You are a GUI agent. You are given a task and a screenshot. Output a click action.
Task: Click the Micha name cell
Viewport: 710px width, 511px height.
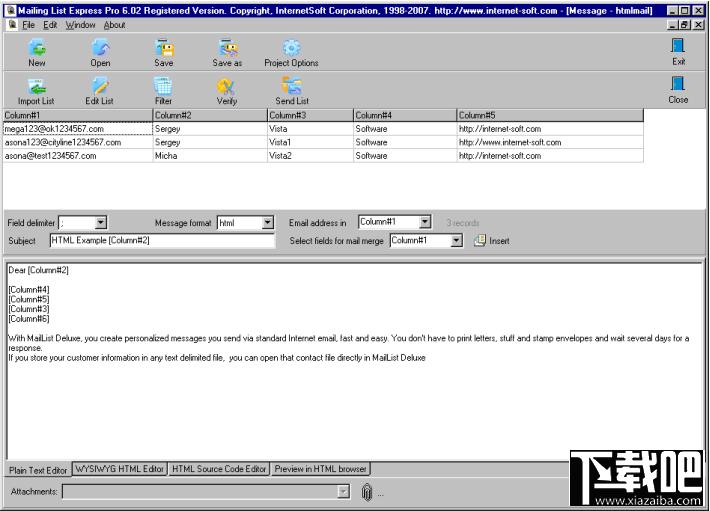(x=210, y=156)
